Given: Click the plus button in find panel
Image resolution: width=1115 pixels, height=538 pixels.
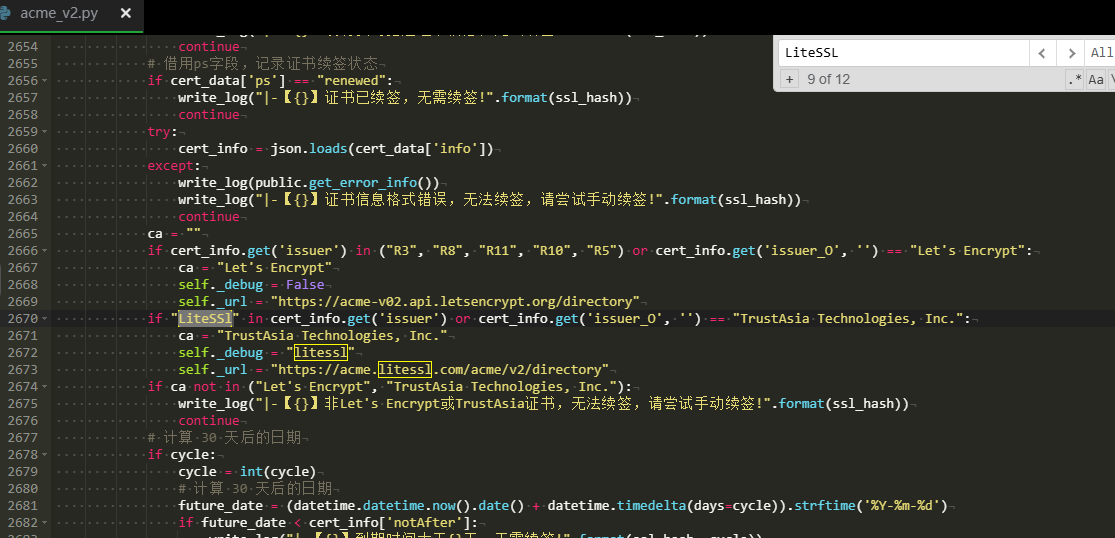Looking at the screenshot, I should 789,79.
